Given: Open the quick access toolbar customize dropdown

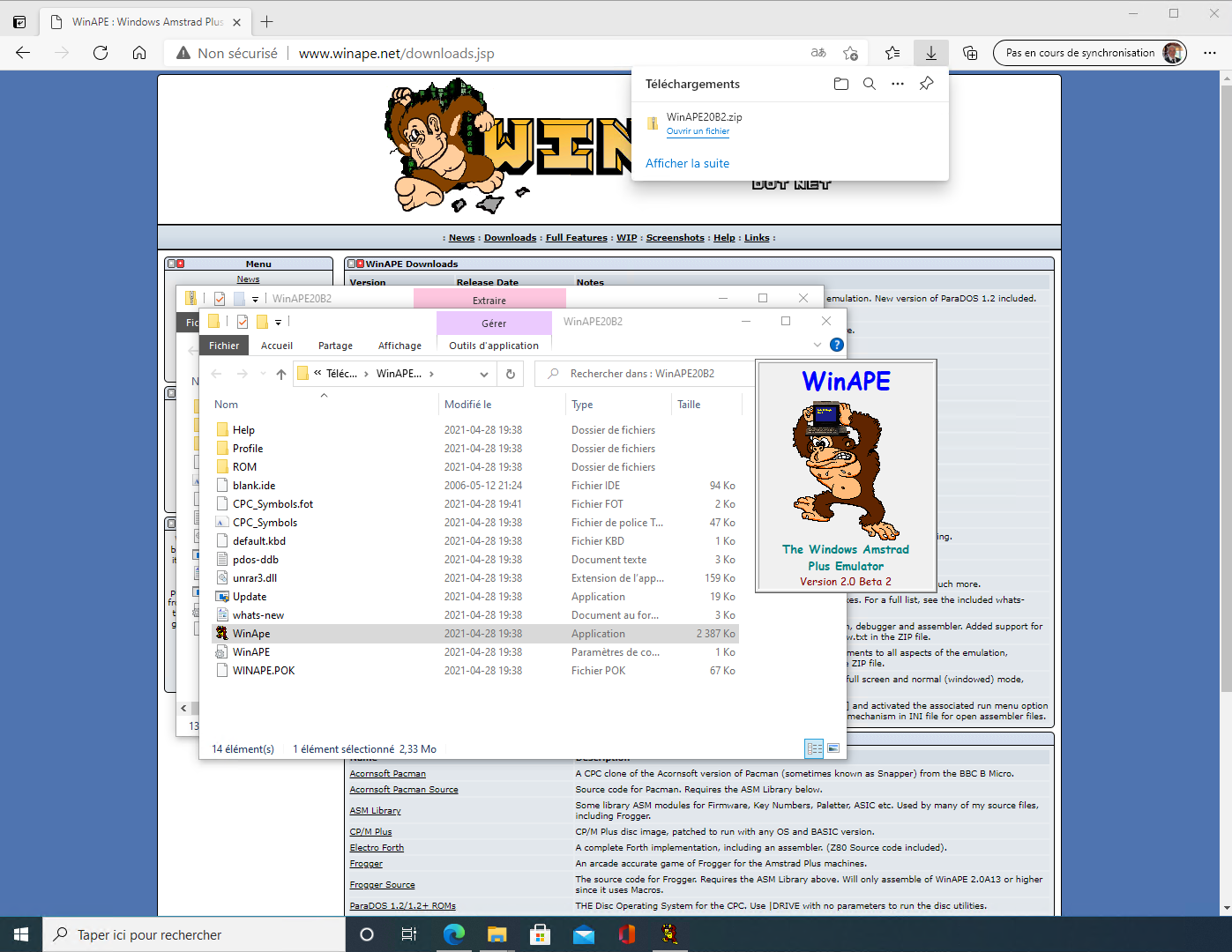Looking at the screenshot, I should [278, 323].
